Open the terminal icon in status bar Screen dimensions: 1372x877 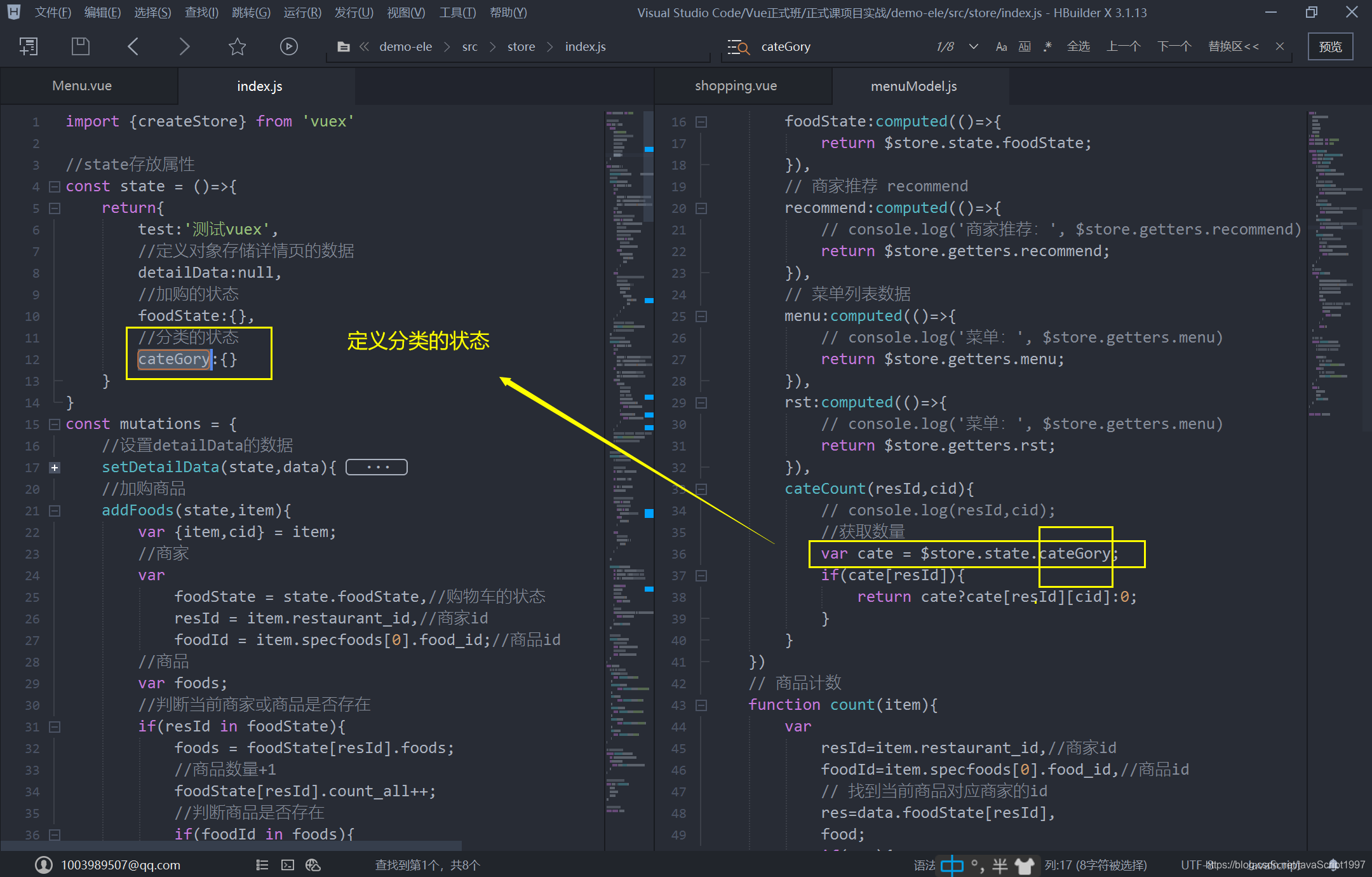point(288,865)
